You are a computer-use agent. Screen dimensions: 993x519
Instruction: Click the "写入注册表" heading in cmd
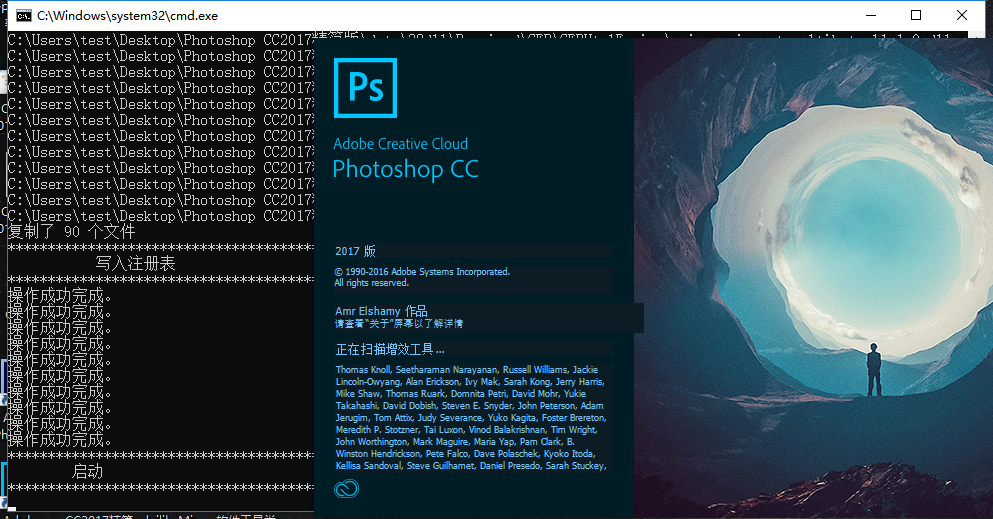click(136, 263)
